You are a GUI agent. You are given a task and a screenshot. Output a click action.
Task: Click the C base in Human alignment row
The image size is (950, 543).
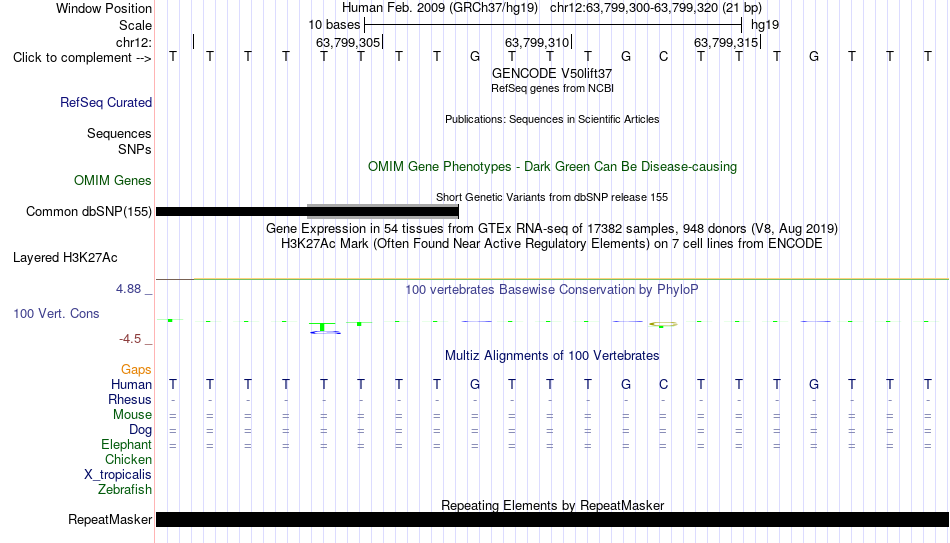point(663,385)
